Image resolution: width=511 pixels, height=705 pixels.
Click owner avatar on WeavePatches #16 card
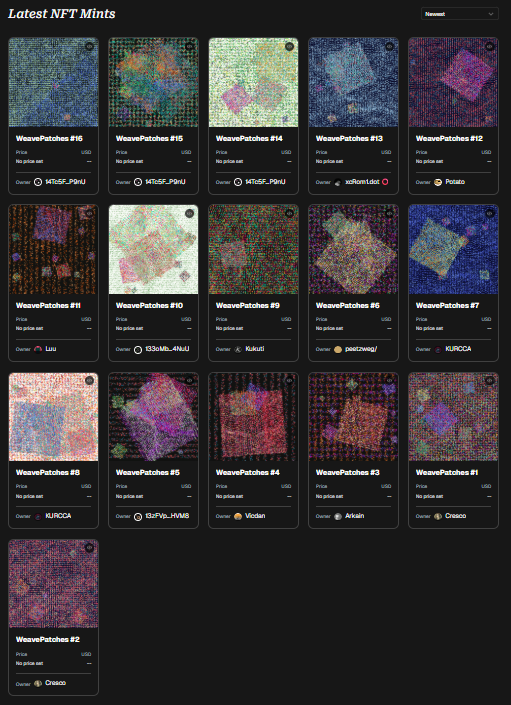[x=38, y=182]
